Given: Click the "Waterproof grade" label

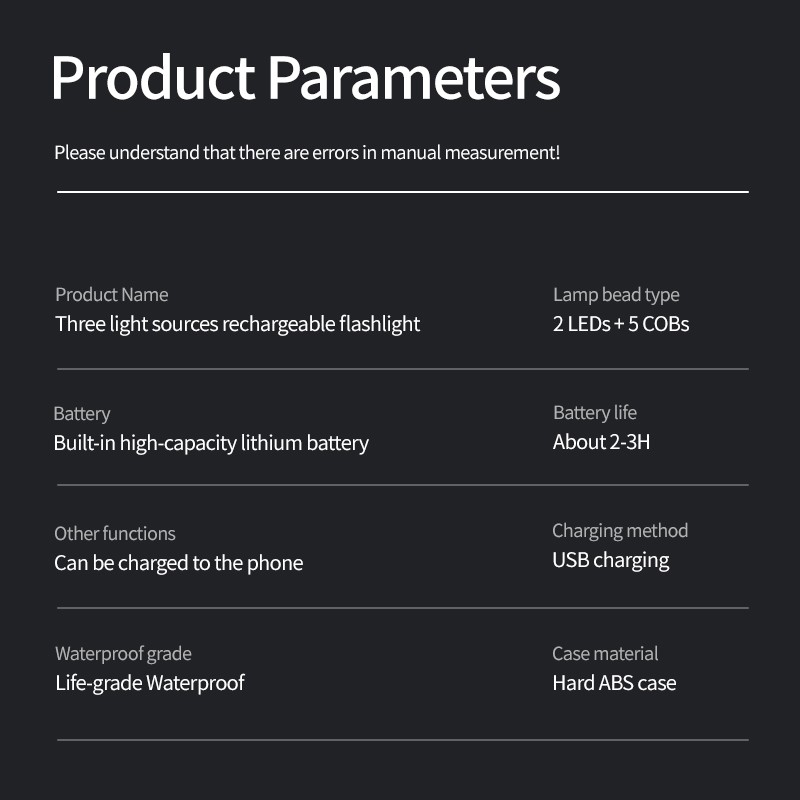Looking at the screenshot, I should [123, 653].
